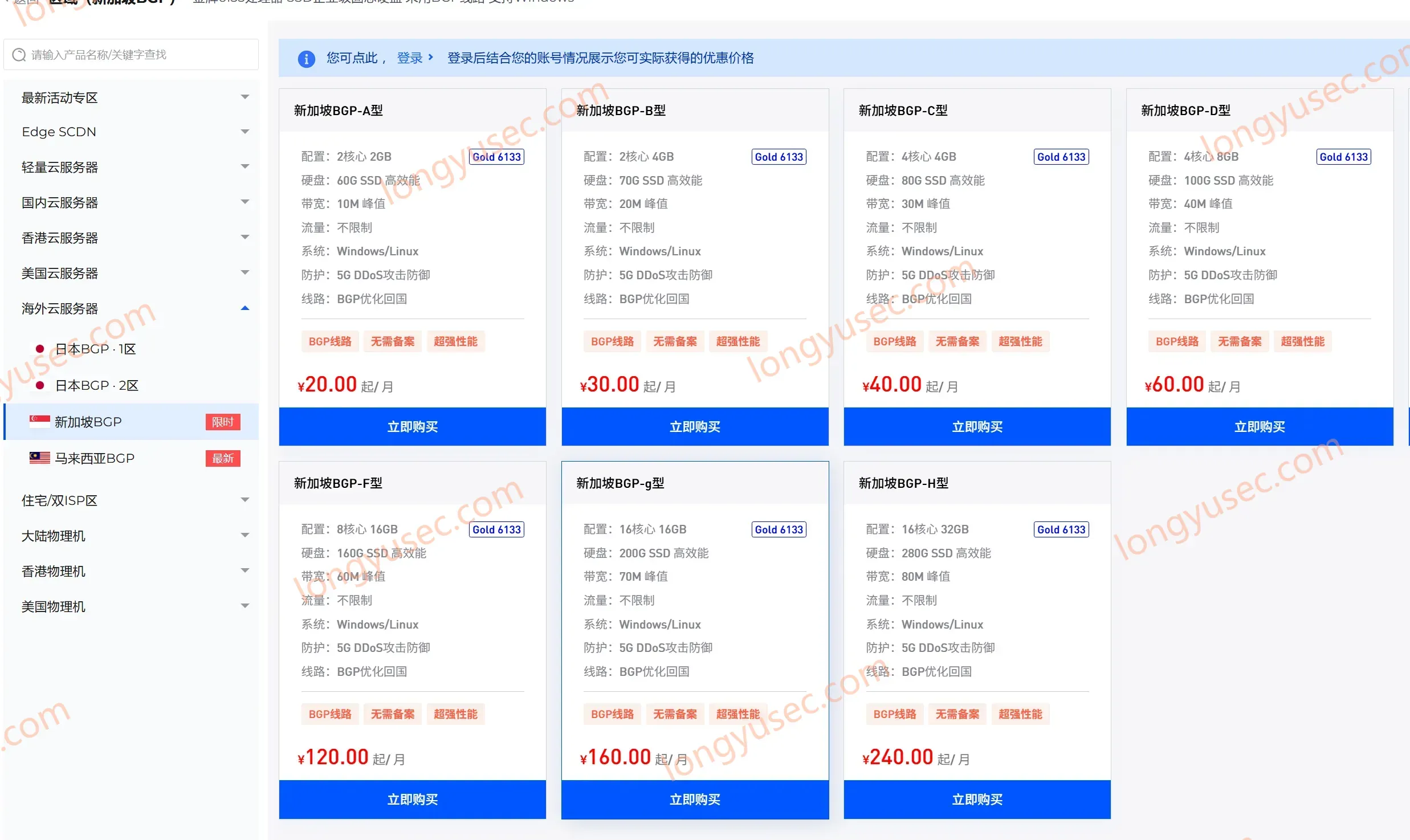
Task: Click BGP线路 tag on BGP-D型 card
Action: pos(1177,341)
